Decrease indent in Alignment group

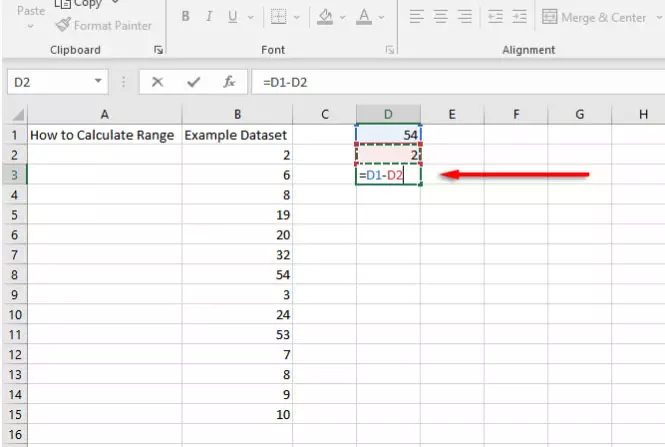[495, 17]
